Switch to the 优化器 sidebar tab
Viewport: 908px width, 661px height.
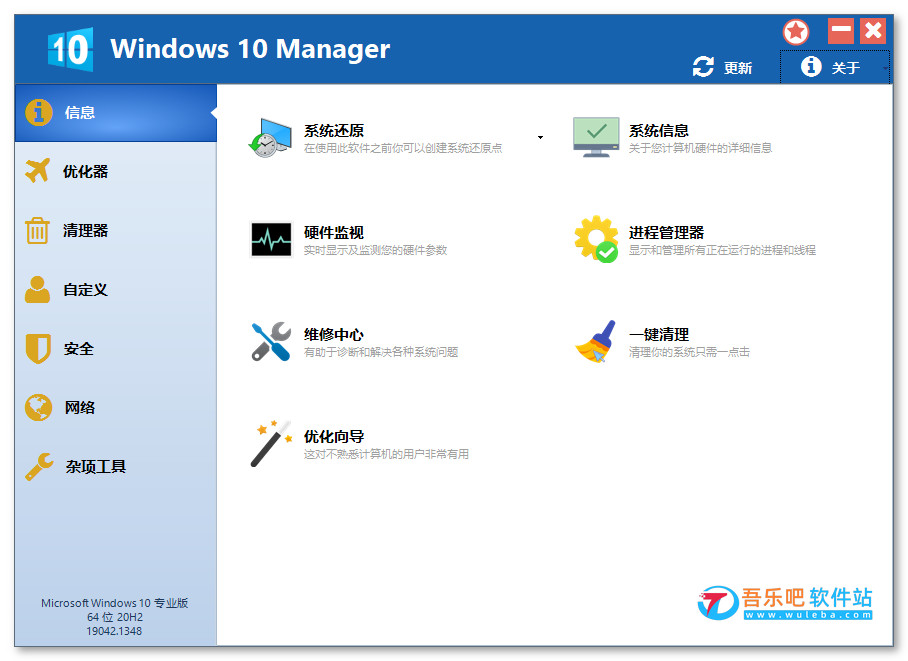click(116, 171)
